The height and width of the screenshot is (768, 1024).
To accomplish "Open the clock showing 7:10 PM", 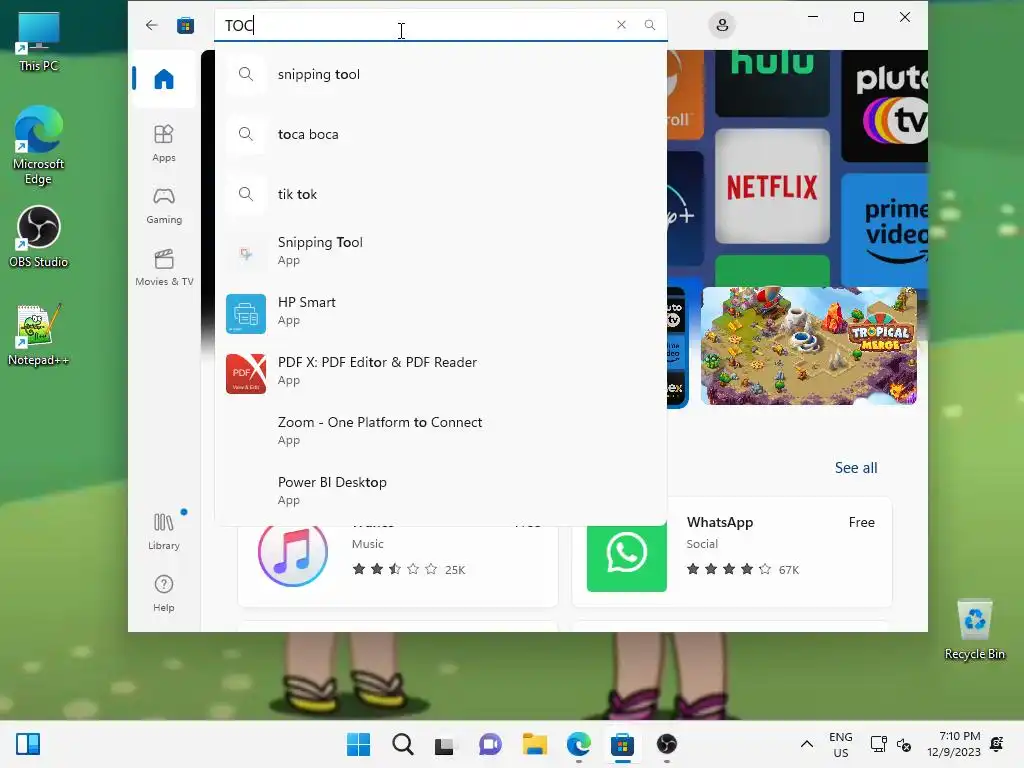I will coord(954,744).
